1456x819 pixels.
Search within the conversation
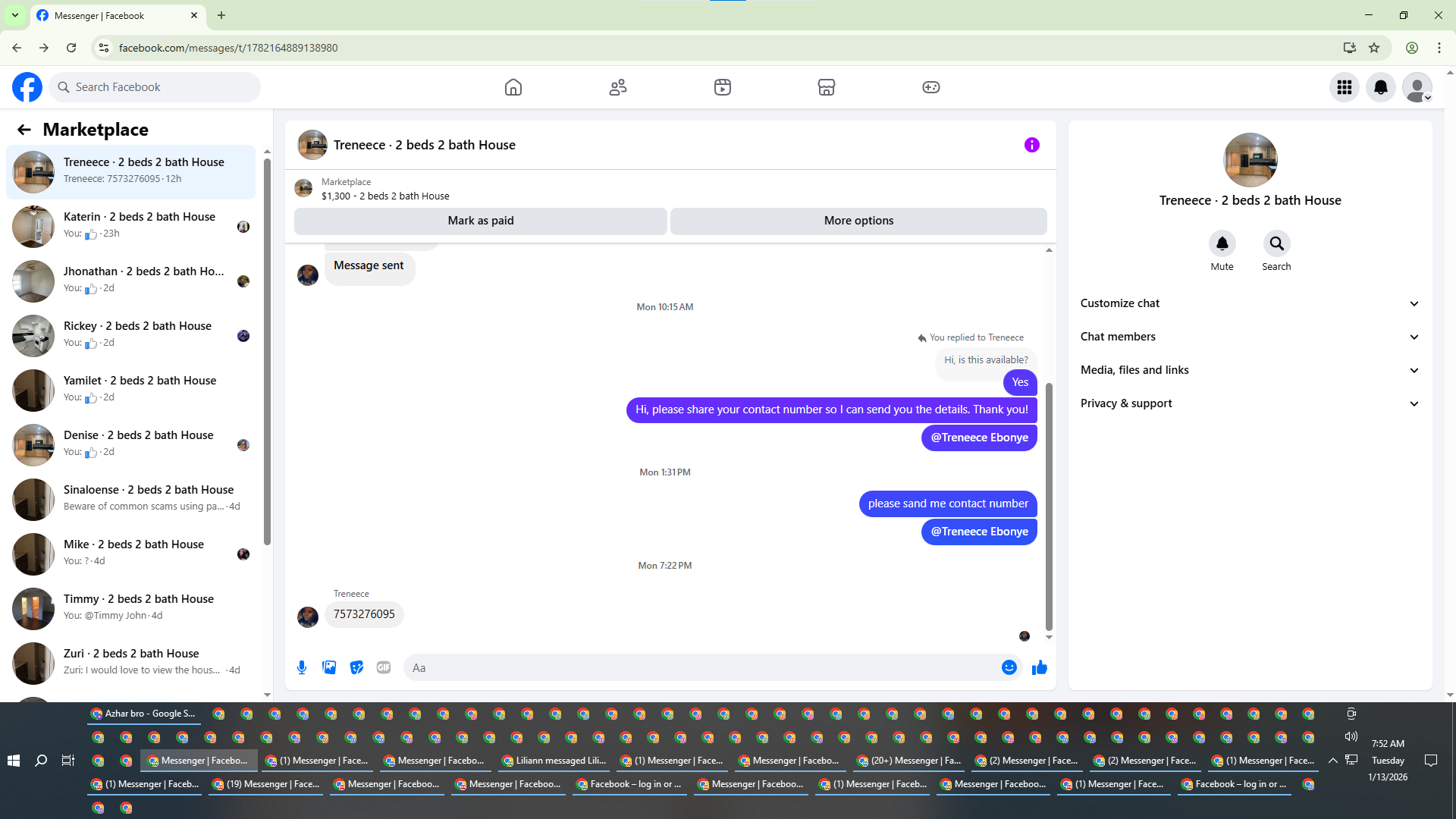[x=1276, y=243]
